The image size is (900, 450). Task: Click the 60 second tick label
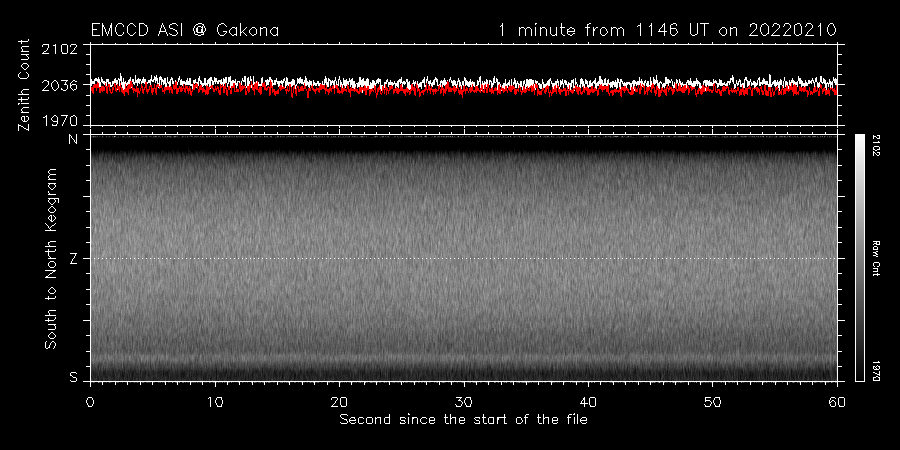tap(837, 401)
